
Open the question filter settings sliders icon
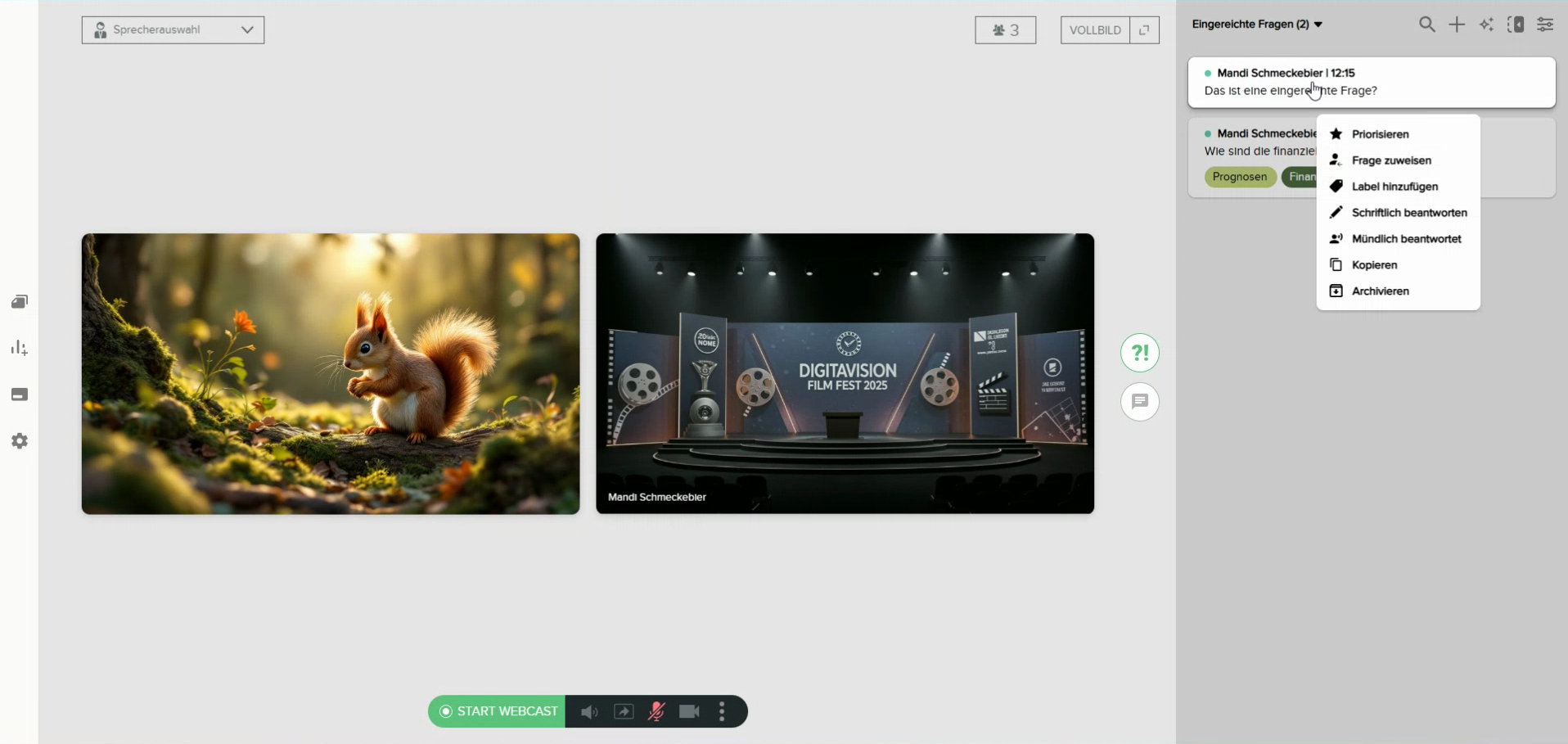pos(1545,25)
